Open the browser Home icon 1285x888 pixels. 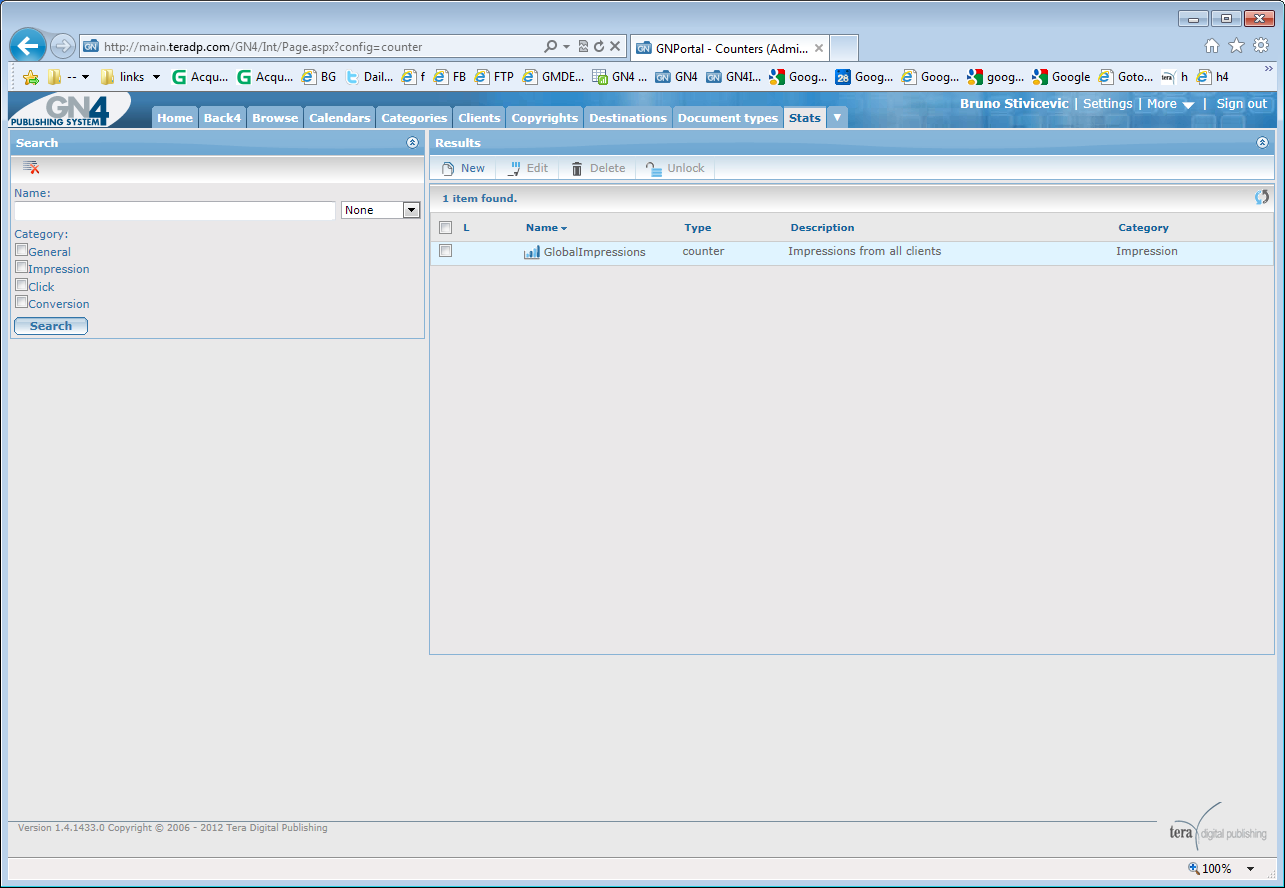(1212, 45)
